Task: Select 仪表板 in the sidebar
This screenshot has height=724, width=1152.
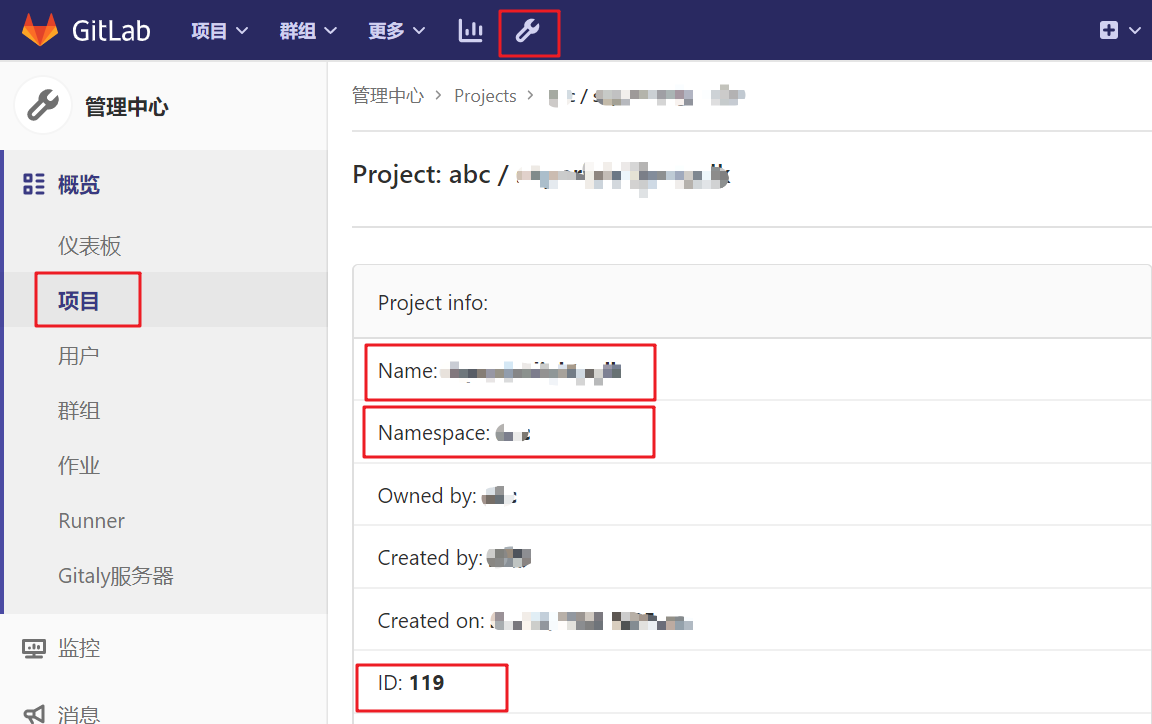Action: click(x=89, y=244)
